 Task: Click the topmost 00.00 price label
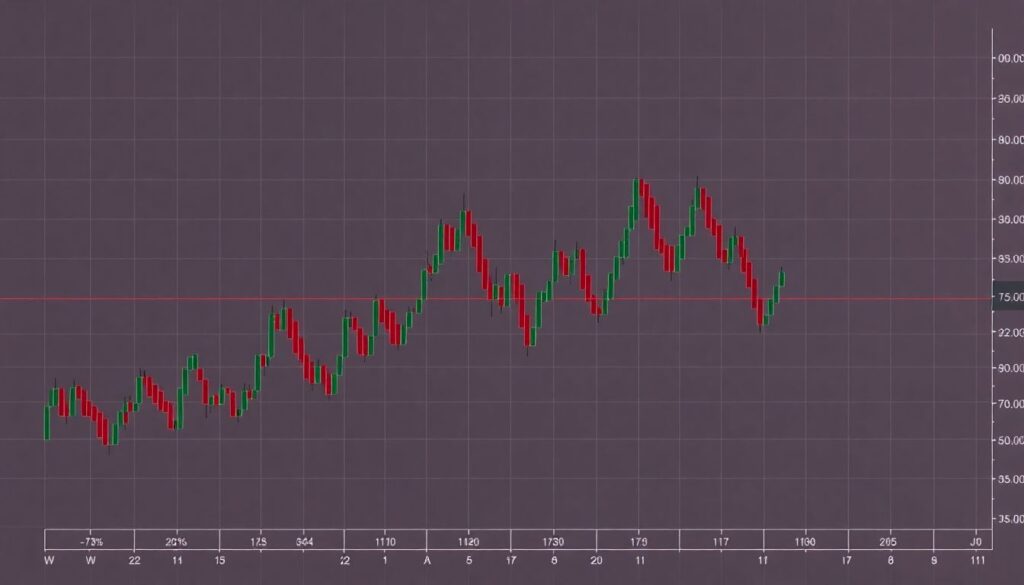1008,60
